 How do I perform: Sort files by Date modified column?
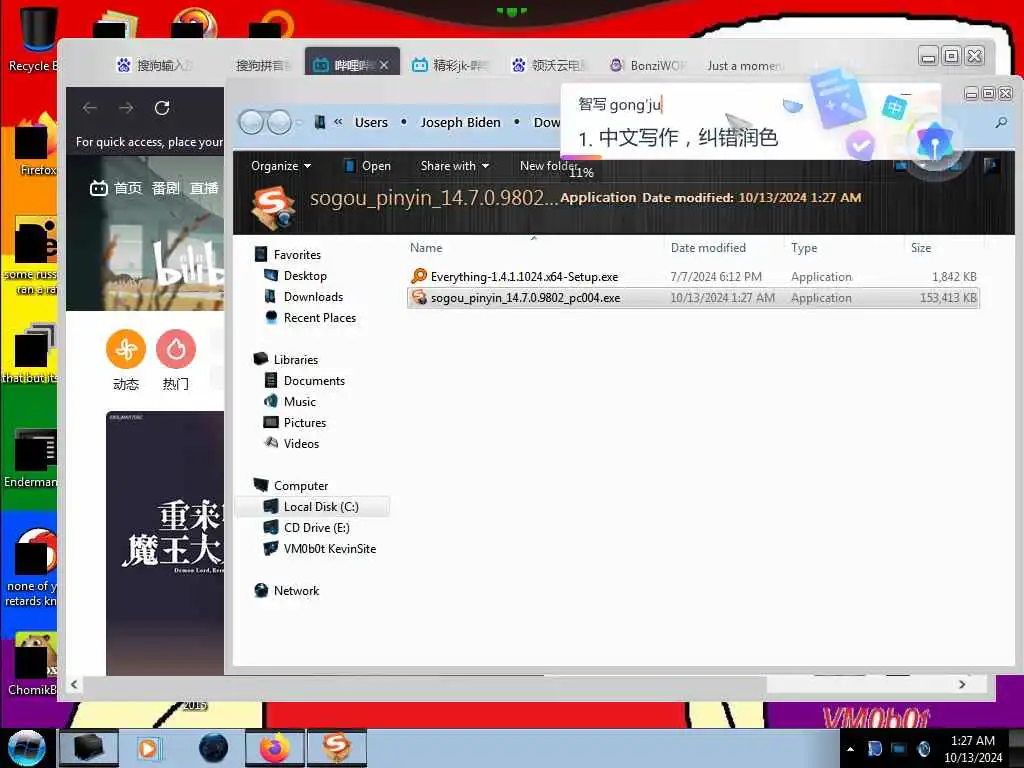coord(708,248)
